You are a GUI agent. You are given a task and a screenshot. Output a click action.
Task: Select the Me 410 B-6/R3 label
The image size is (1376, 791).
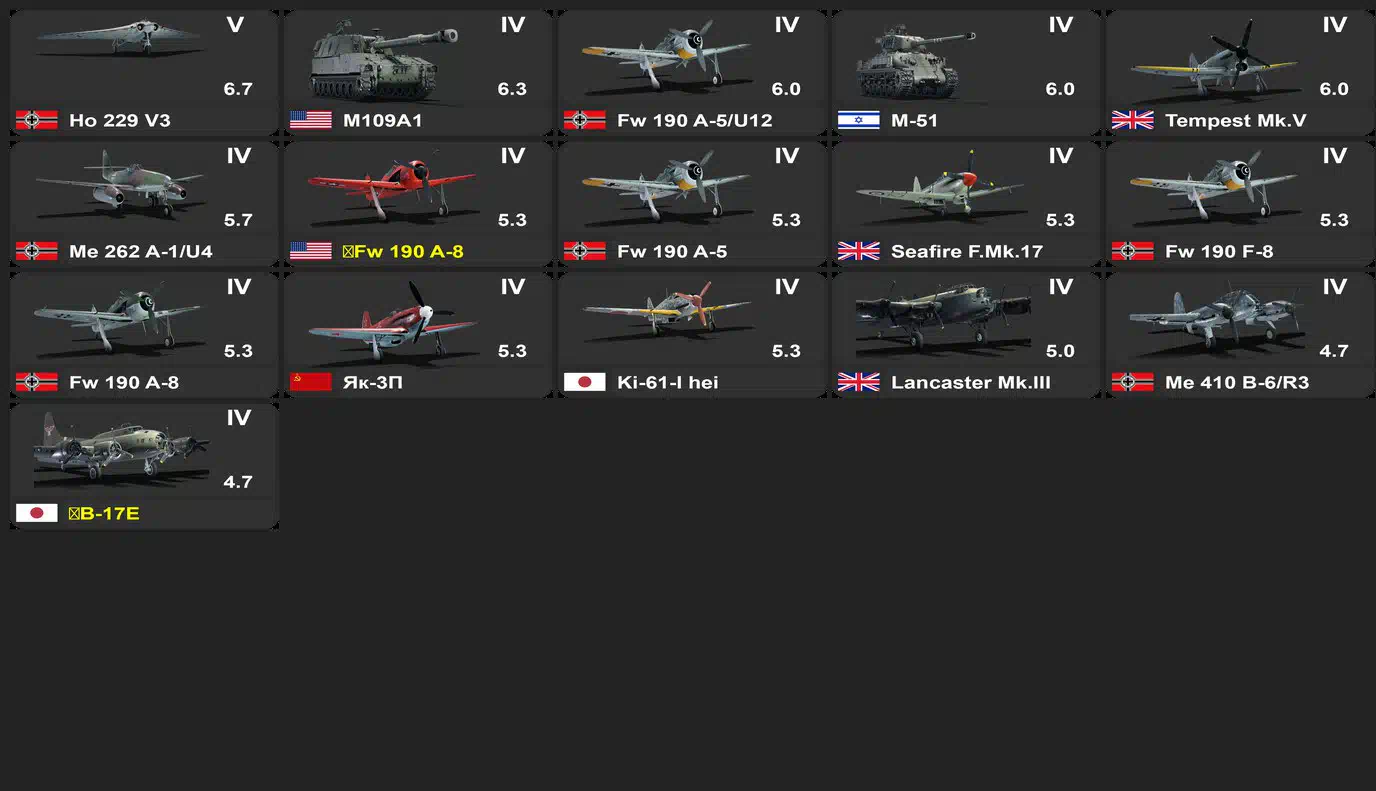tap(1237, 382)
